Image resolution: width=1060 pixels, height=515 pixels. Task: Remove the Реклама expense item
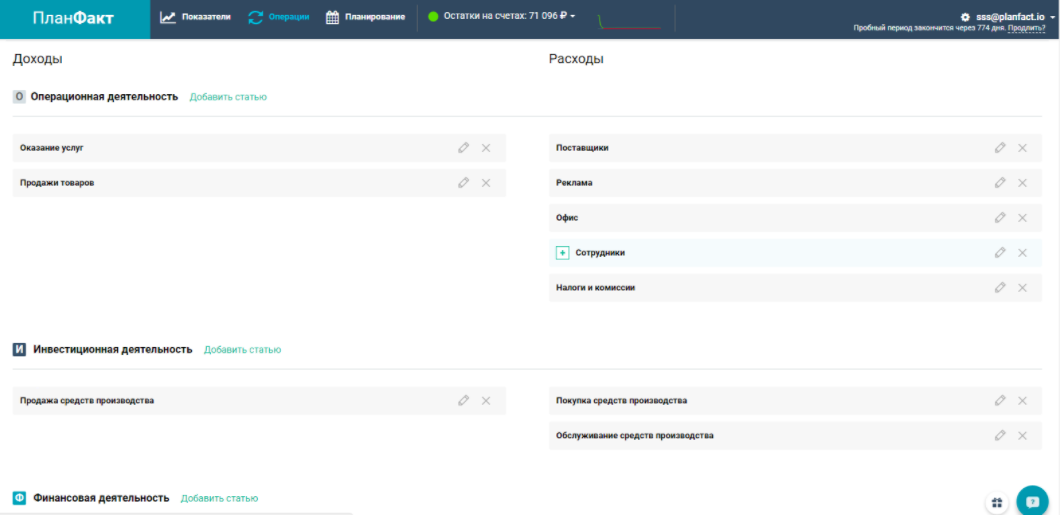click(x=1022, y=183)
